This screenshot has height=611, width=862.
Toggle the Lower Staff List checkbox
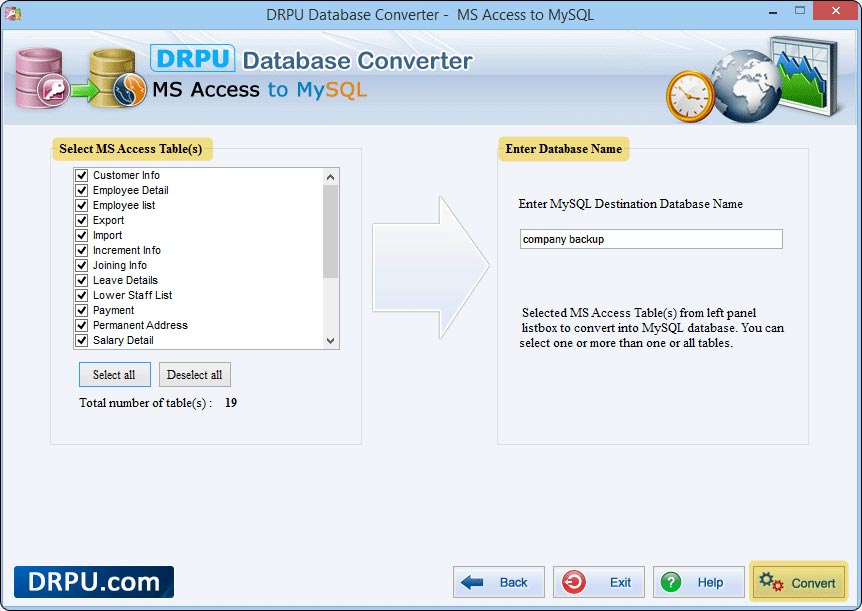pos(82,295)
